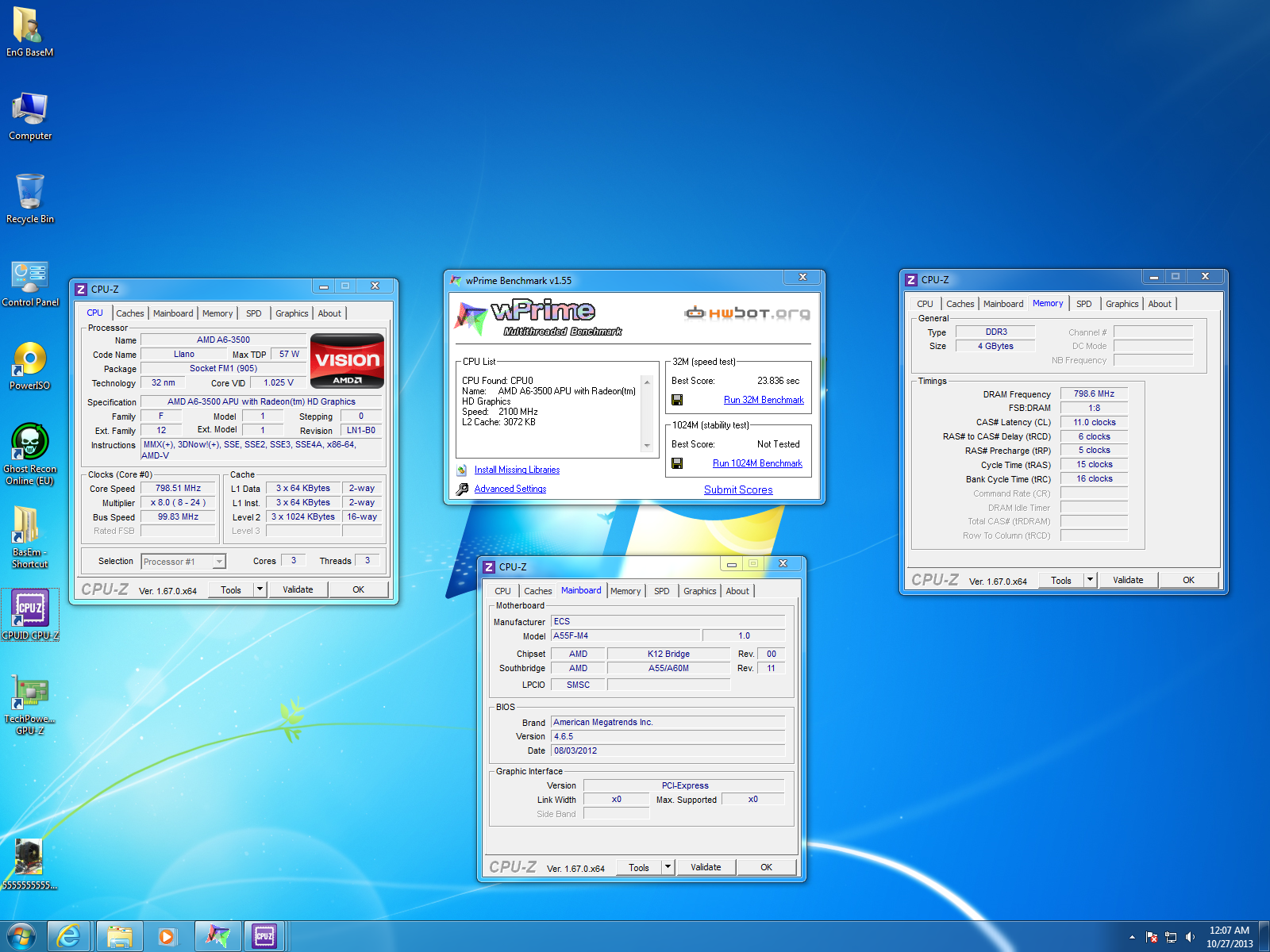
Task: Click the Advanced Settings wrench icon
Action: [462, 489]
